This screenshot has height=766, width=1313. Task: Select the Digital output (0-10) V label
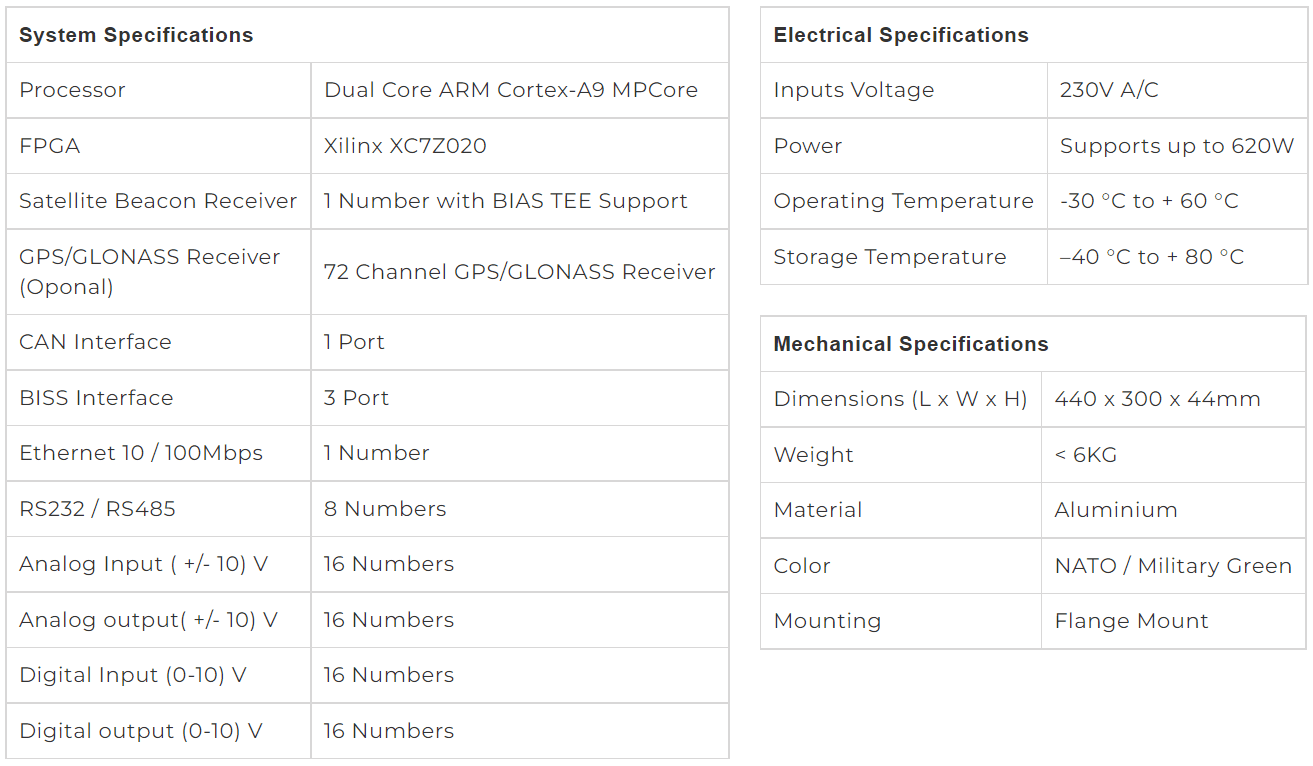pyautogui.click(x=141, y=731)
